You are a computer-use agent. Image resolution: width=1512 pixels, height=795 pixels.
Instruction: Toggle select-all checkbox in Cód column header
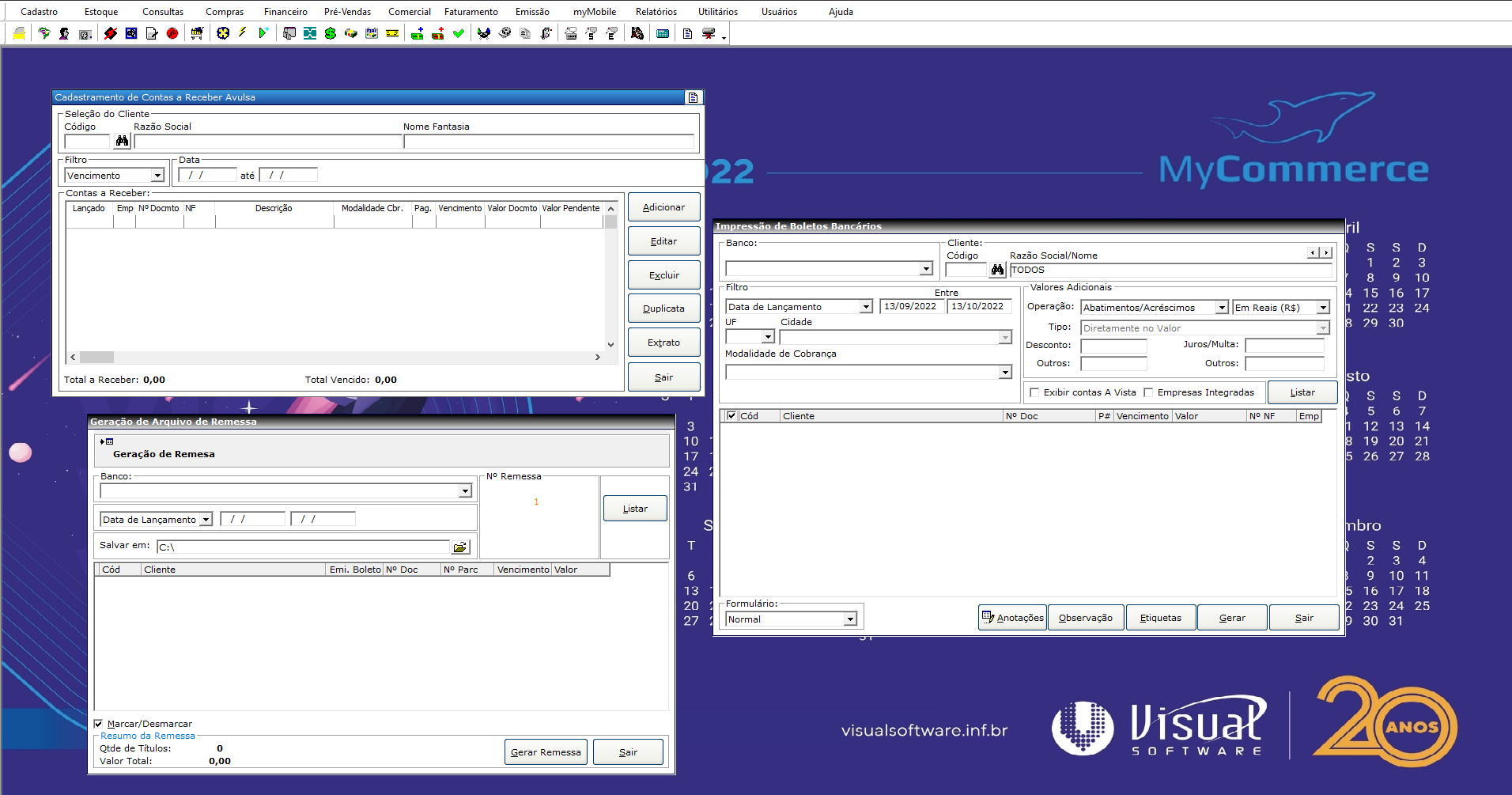coord(731,416)
